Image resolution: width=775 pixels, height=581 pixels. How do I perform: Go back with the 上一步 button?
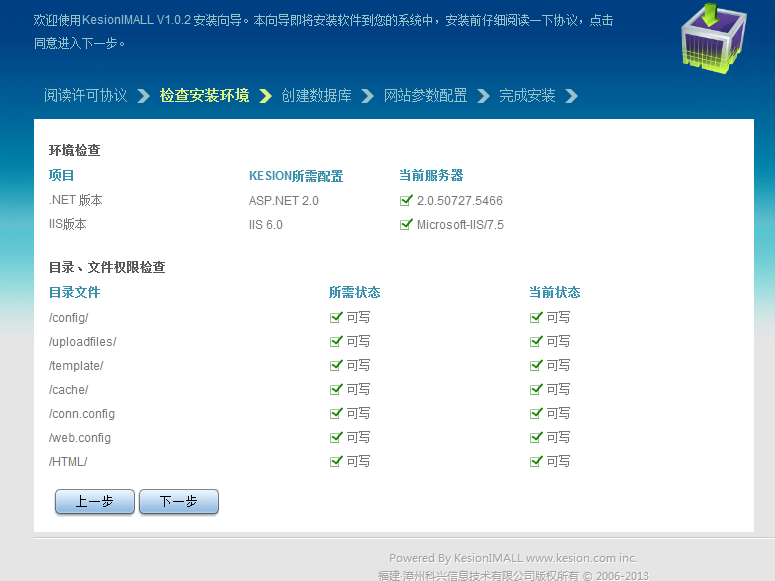pos(94,502)
